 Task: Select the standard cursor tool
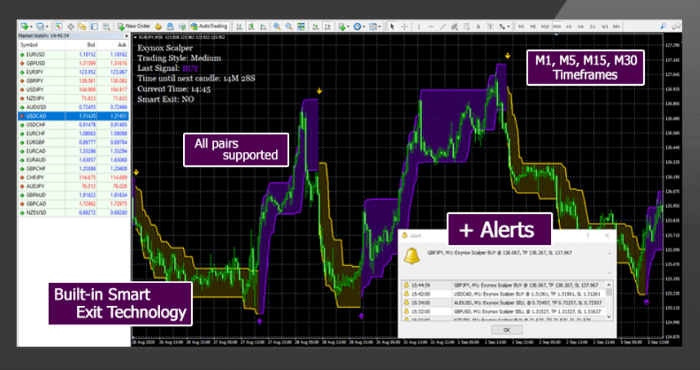pyautogui.click(x=392, y=26)
